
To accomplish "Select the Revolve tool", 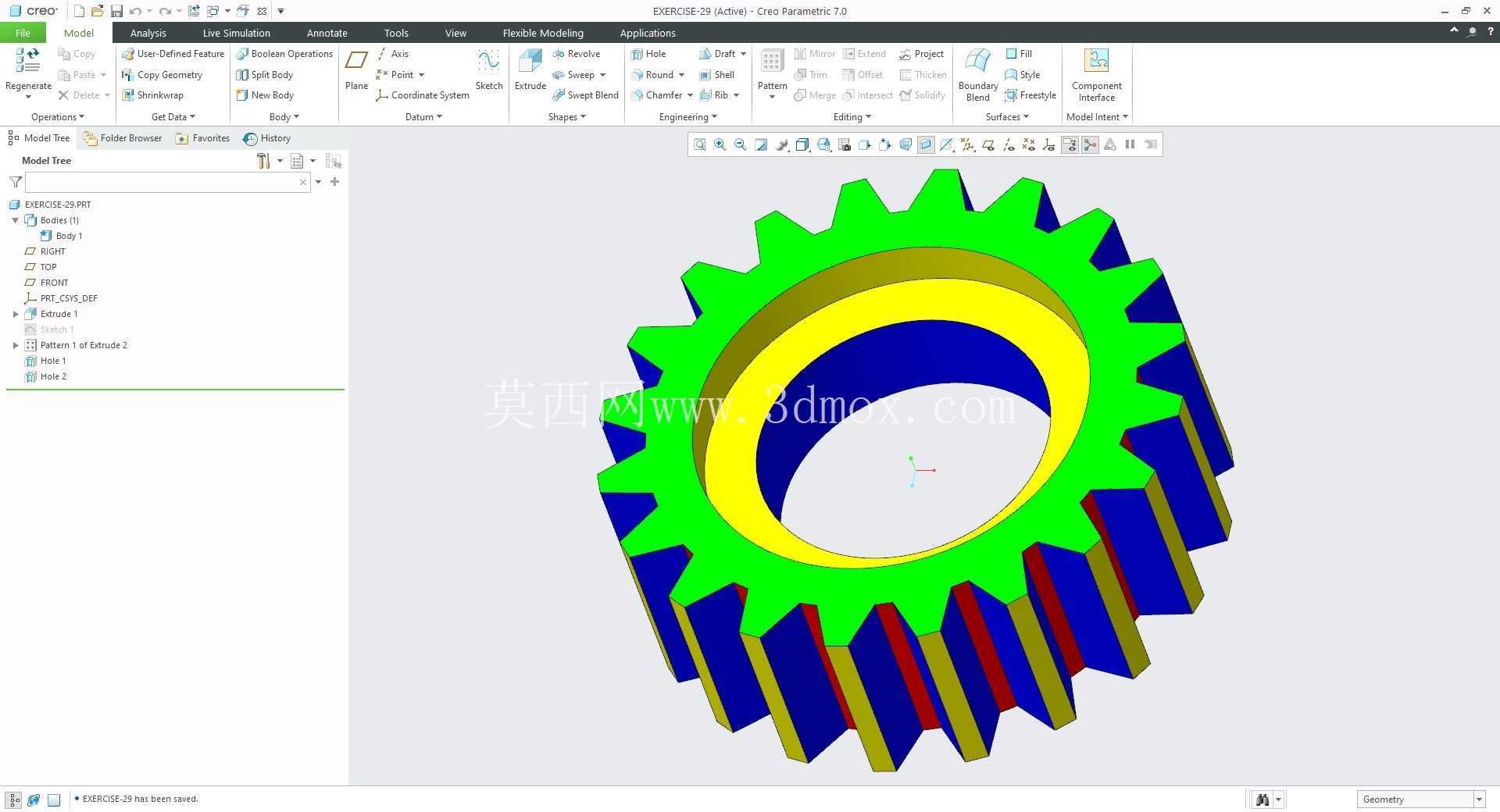I will [576, 54].
